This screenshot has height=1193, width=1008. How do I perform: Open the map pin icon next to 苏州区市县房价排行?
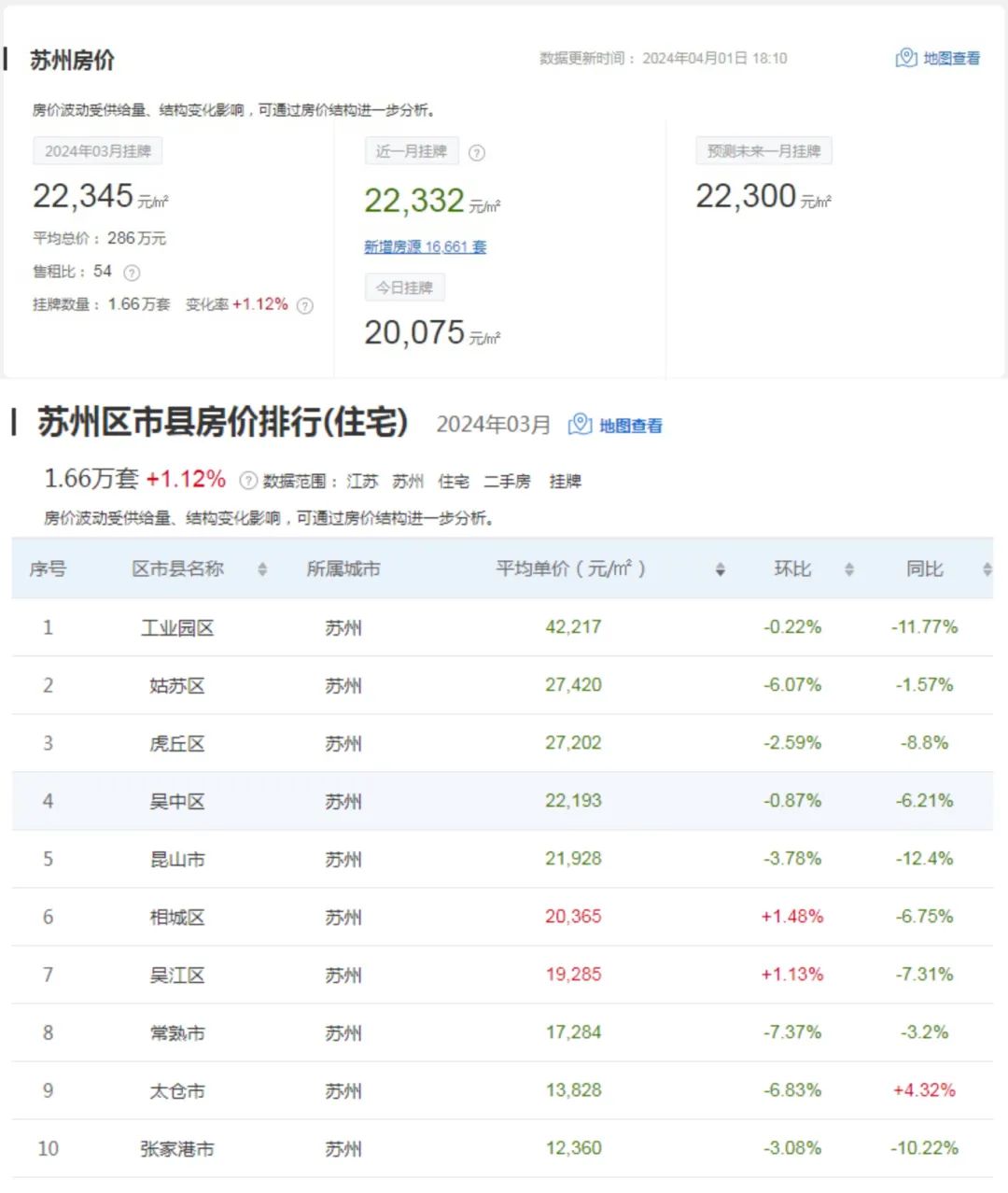coord(580,423)
